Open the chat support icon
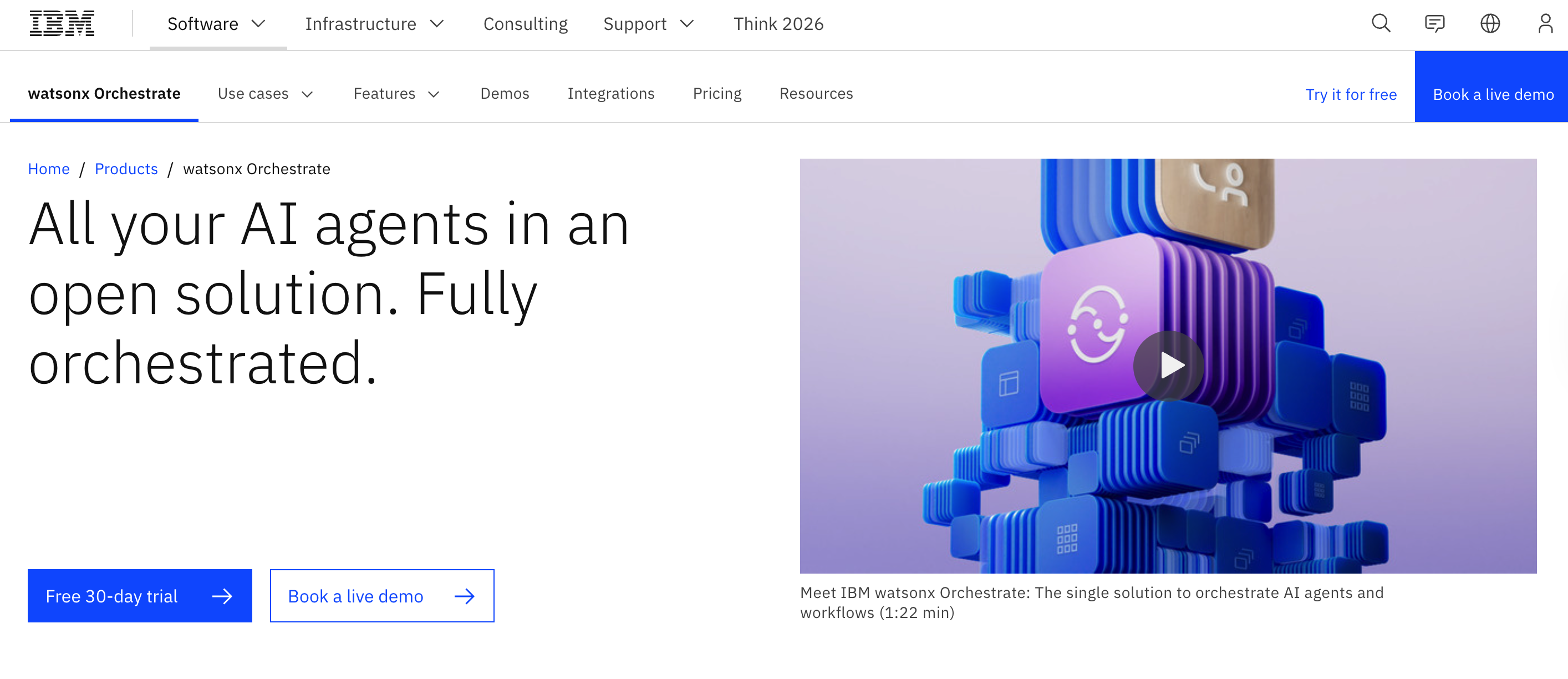This screenshot has width=1568, height=679. (1435, 24)
